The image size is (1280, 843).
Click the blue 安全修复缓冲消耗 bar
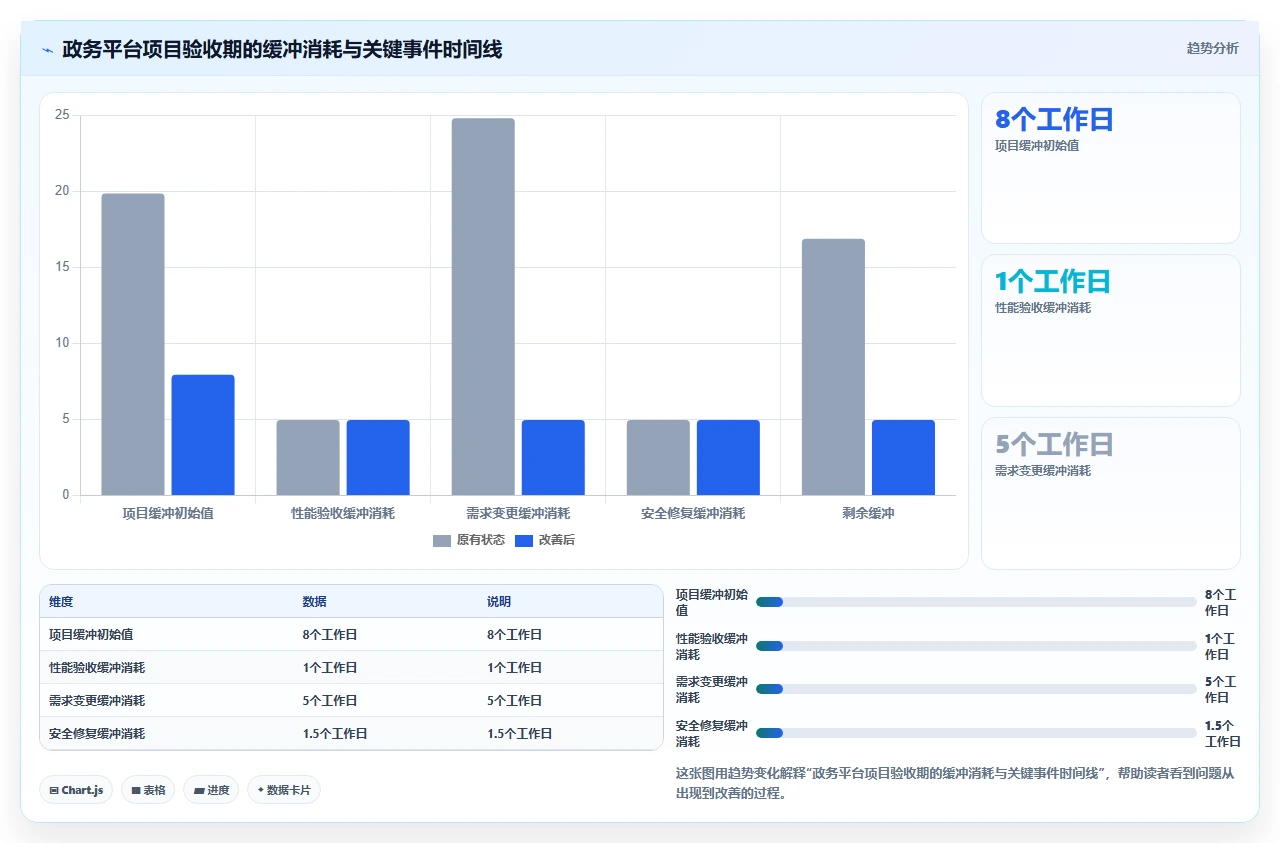(728, 457)
